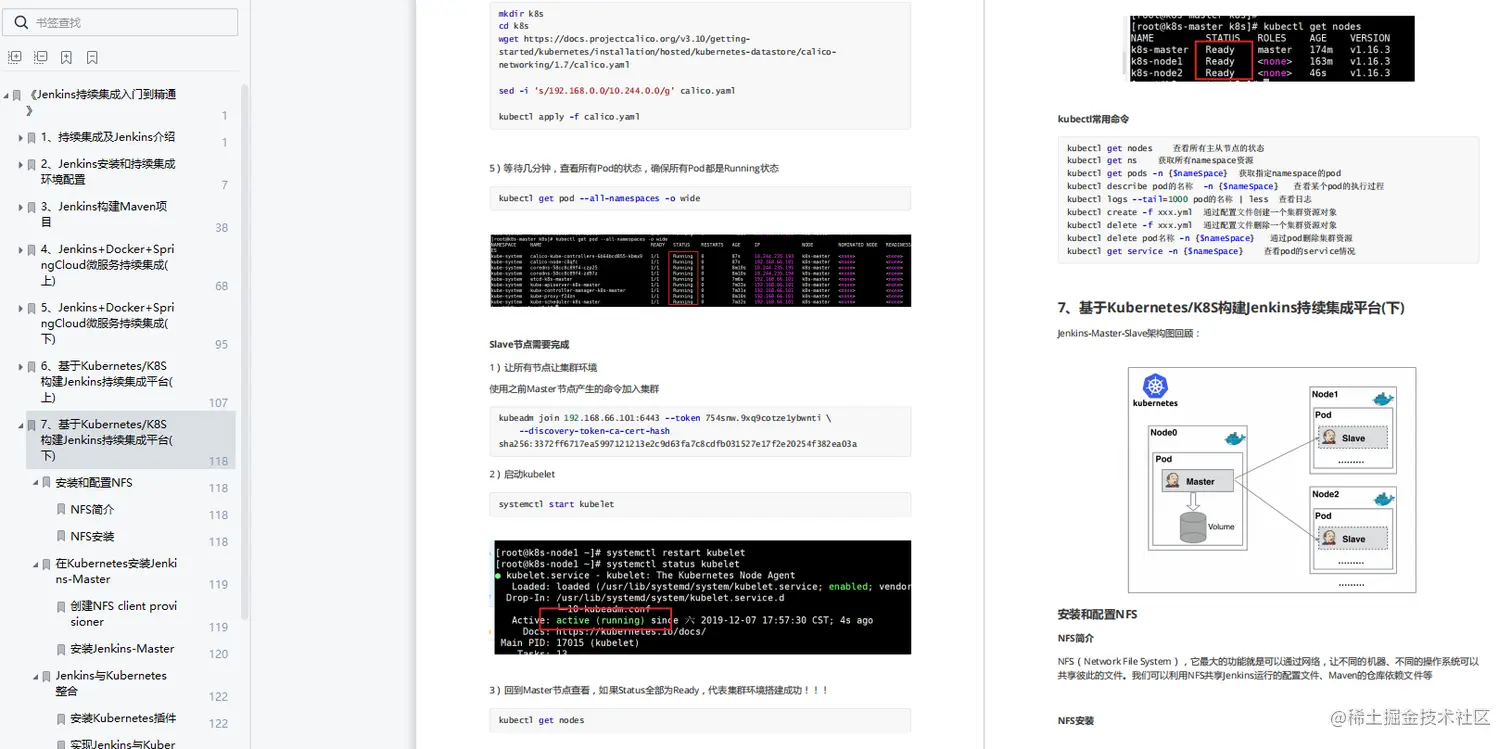The image size is (1512, 749).
Task: Click the kubernetes logo in the diagram
Action: 1156,386
